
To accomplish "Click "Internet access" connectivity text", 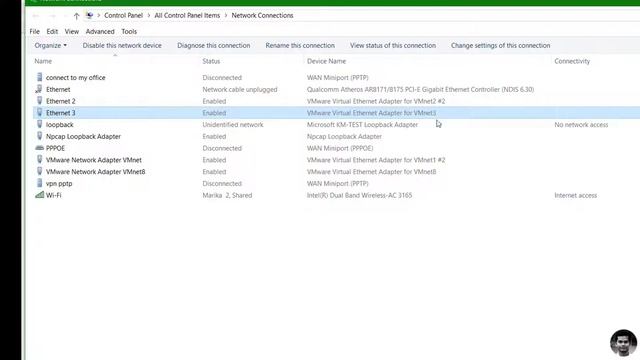I will pyautogui.click(x=575, y=196).
